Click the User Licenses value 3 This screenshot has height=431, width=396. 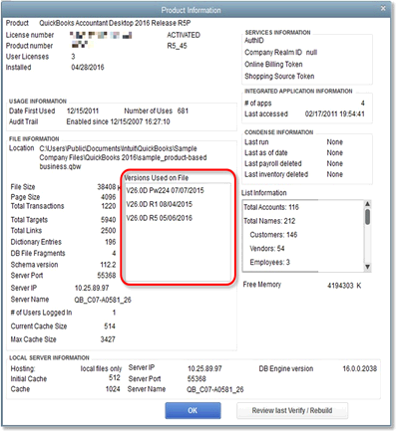pos(73,56)
